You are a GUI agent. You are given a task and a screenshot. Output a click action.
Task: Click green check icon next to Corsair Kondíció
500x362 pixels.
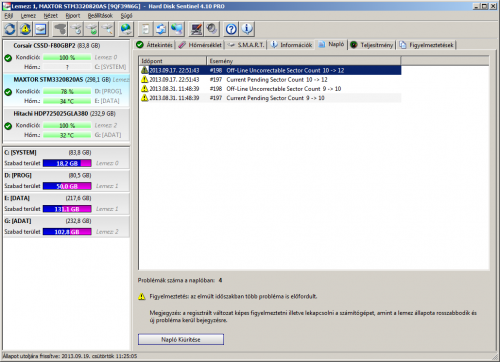point(8,58)
